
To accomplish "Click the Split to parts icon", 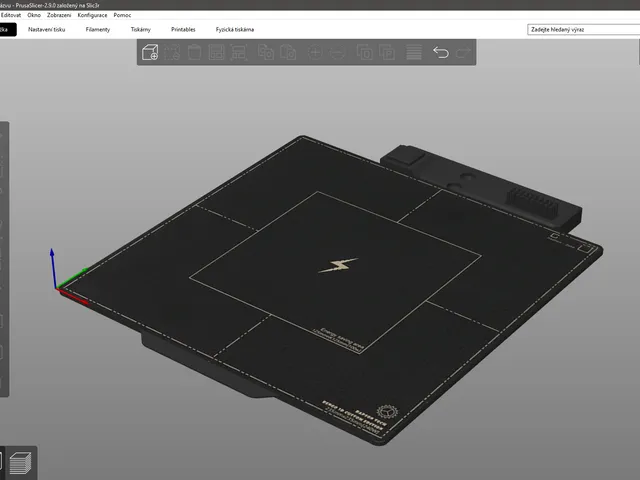I will coord(387,52).
